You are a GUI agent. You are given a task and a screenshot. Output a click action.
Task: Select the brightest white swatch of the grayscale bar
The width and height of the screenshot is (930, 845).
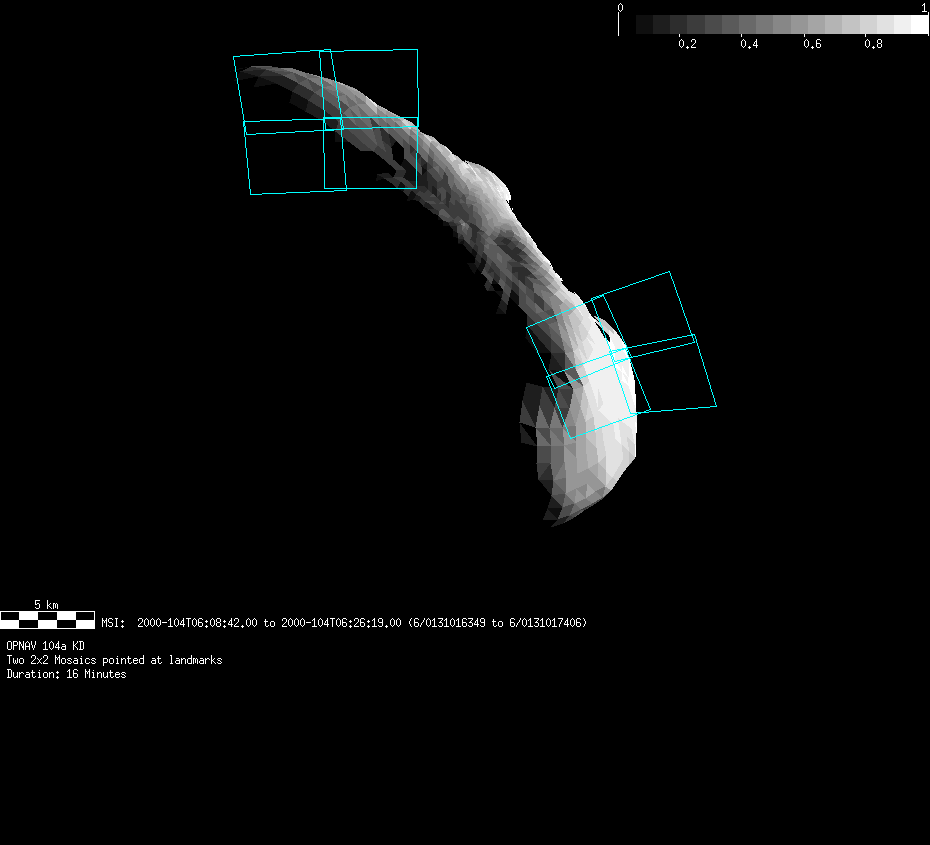[919, 25]
